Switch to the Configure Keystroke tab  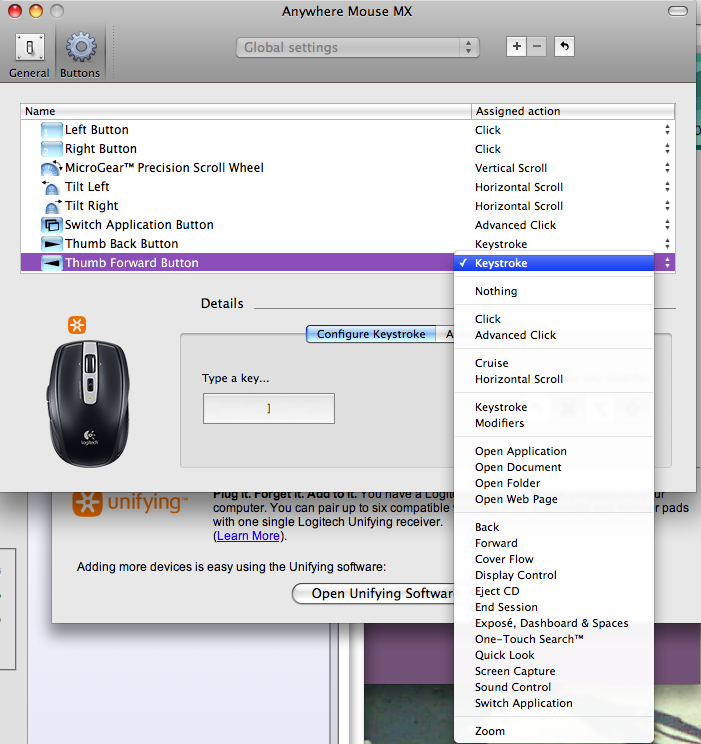tap(371, 334)
